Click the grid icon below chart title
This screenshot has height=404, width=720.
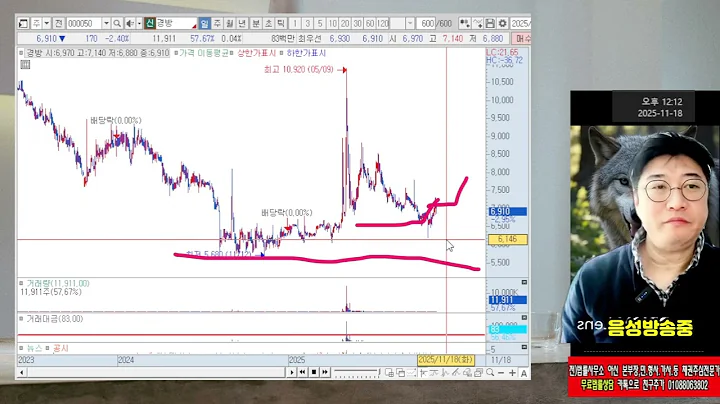pyautogui.click(x=25, y=65)
